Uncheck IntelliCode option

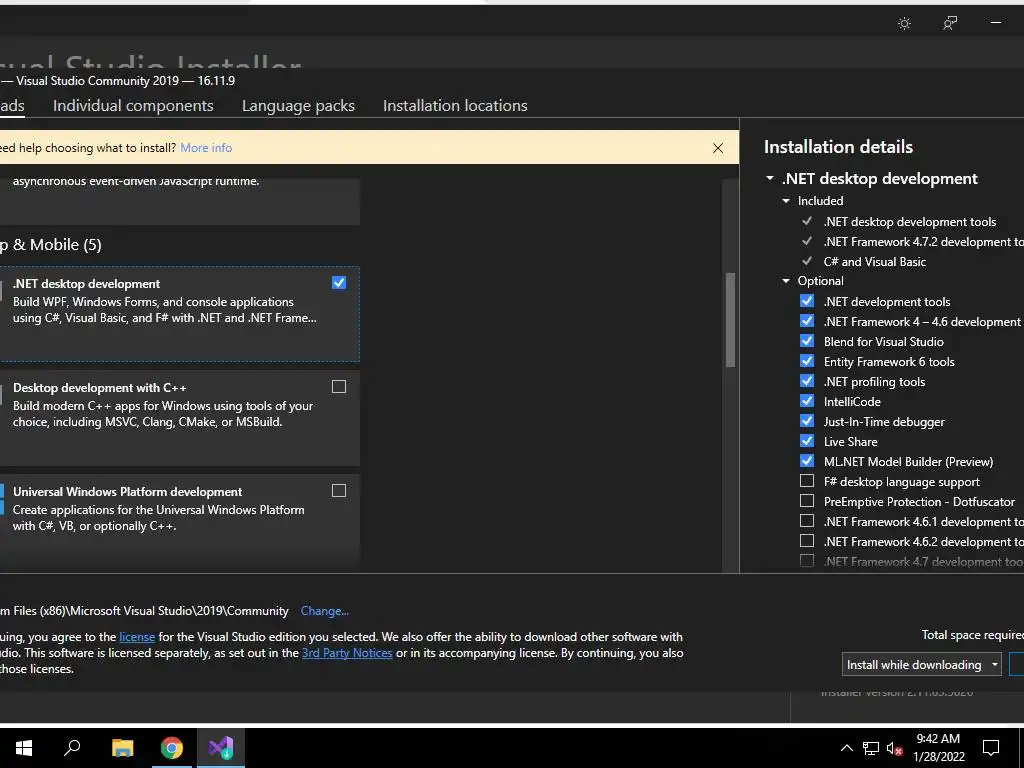click(807, 401)
